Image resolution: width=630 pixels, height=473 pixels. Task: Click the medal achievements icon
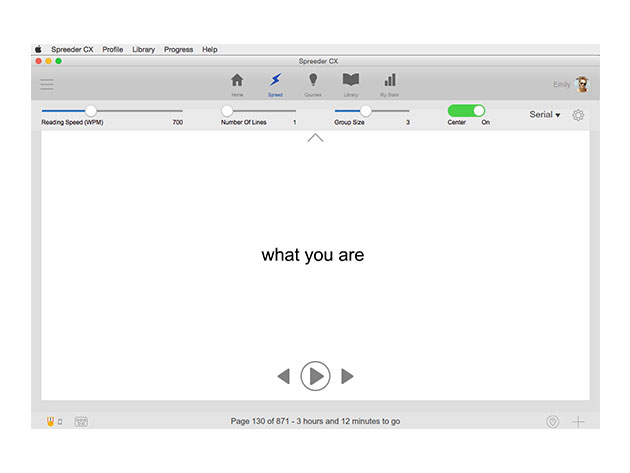click(x=50, y=422)
